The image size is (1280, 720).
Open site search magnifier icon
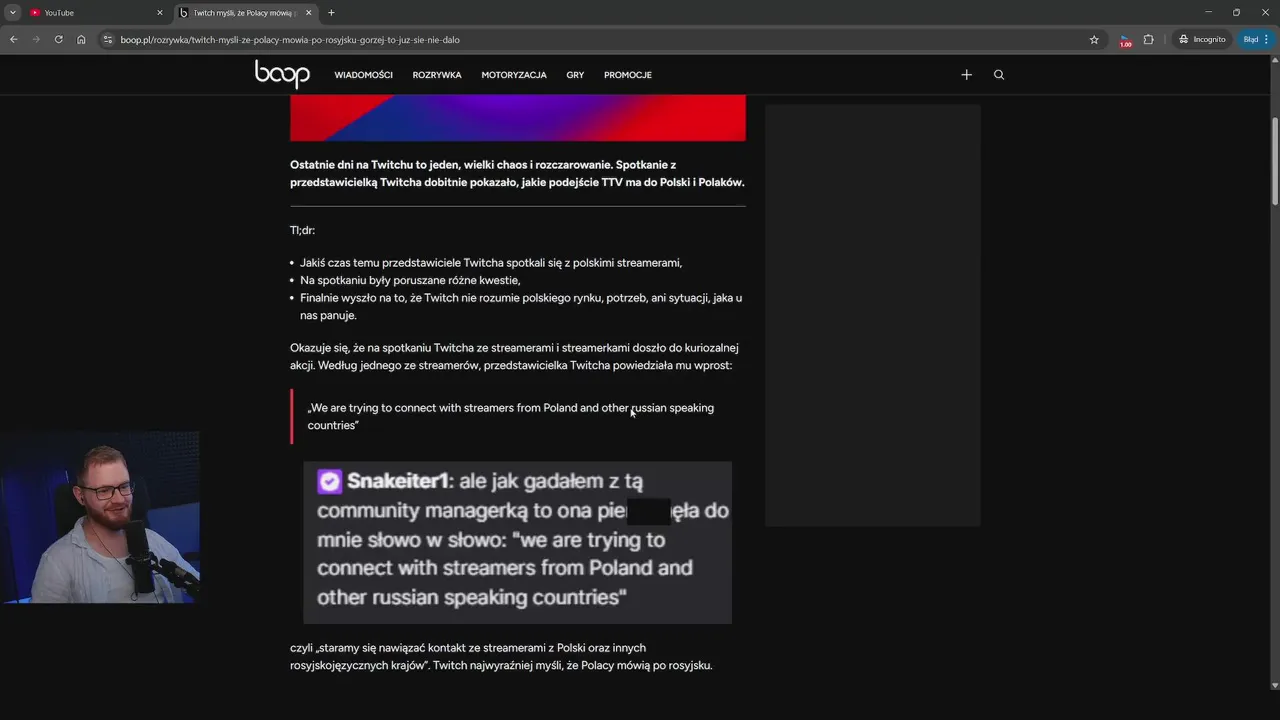click(x=999, y=75)
